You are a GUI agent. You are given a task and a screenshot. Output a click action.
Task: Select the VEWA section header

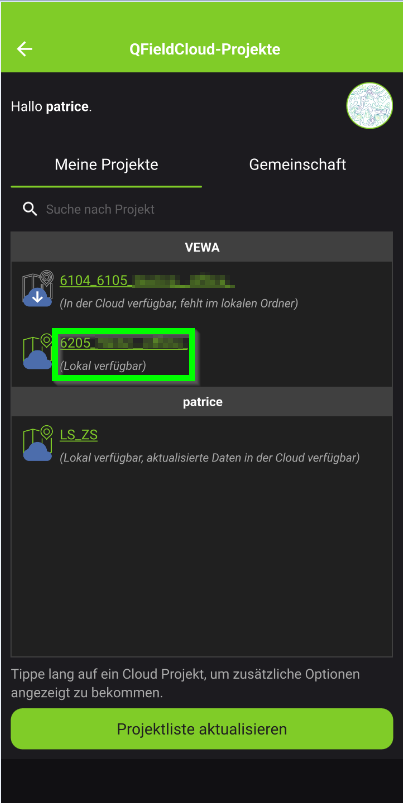click(x=202, y=247)
